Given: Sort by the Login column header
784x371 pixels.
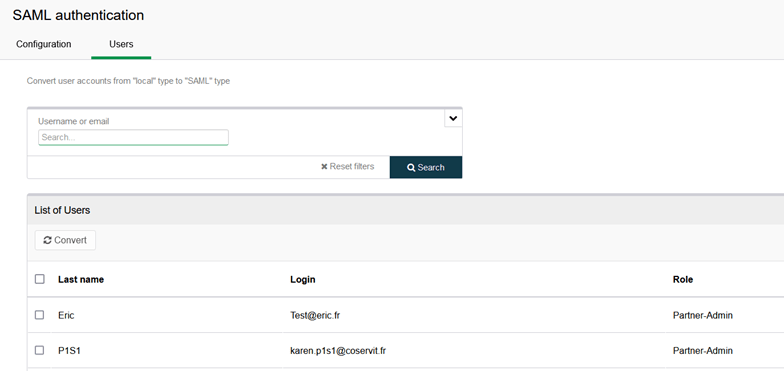Looking at the screenshot, I should click(x=302, y=280).
